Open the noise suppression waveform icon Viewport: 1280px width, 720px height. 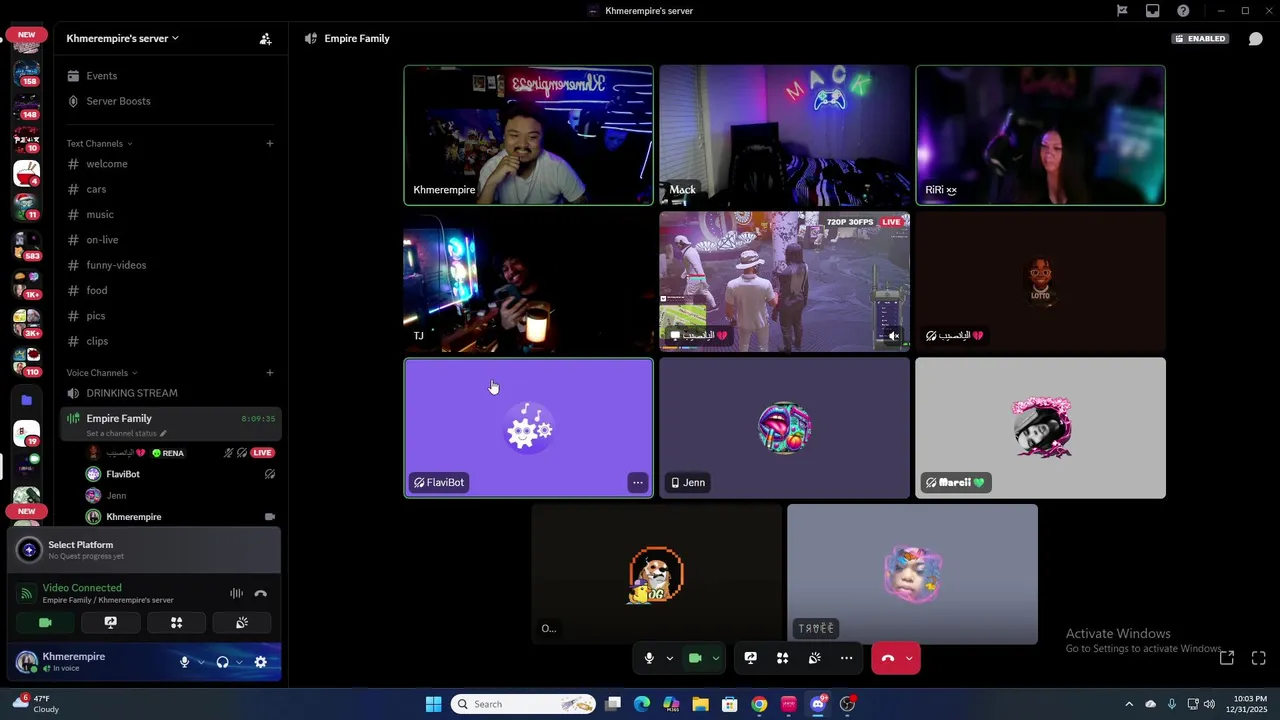click(236, 594)
